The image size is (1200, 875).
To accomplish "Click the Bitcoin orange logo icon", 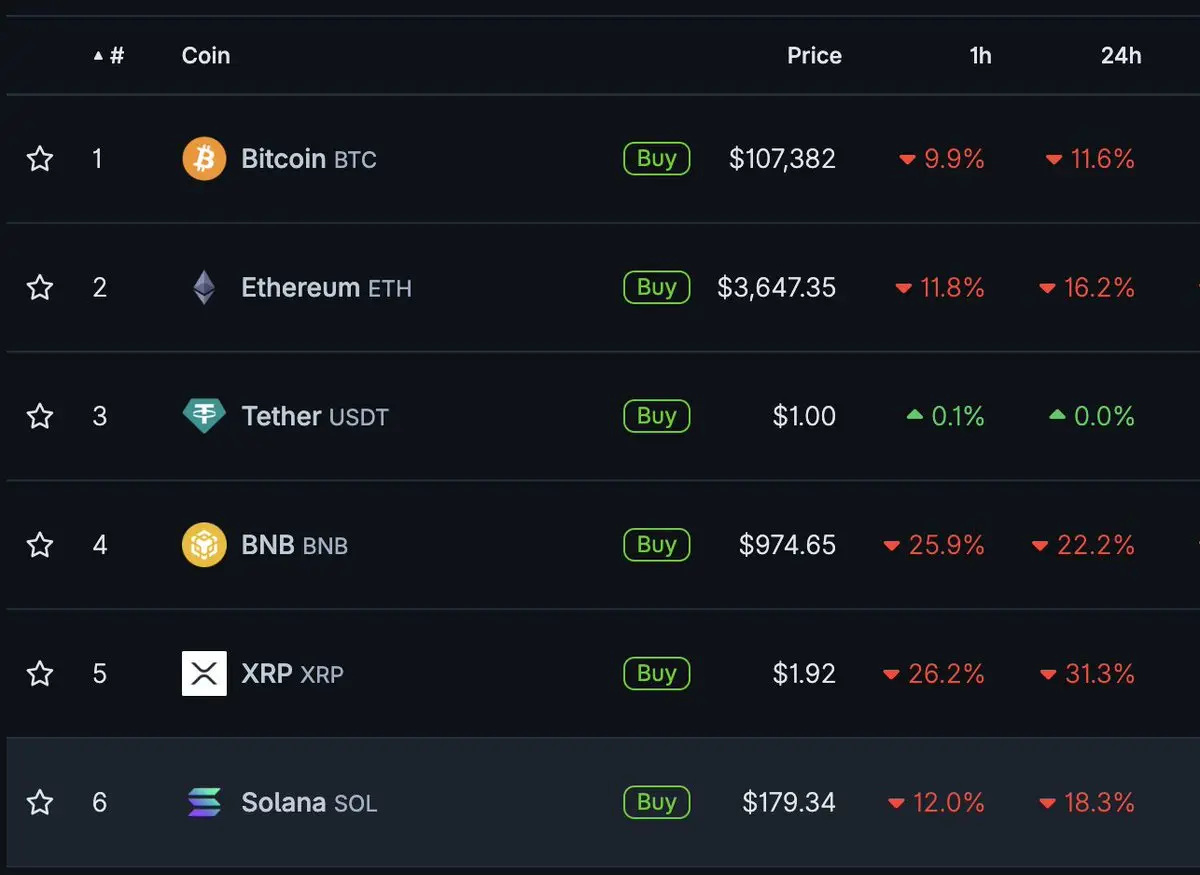I will tap(204, 159).
